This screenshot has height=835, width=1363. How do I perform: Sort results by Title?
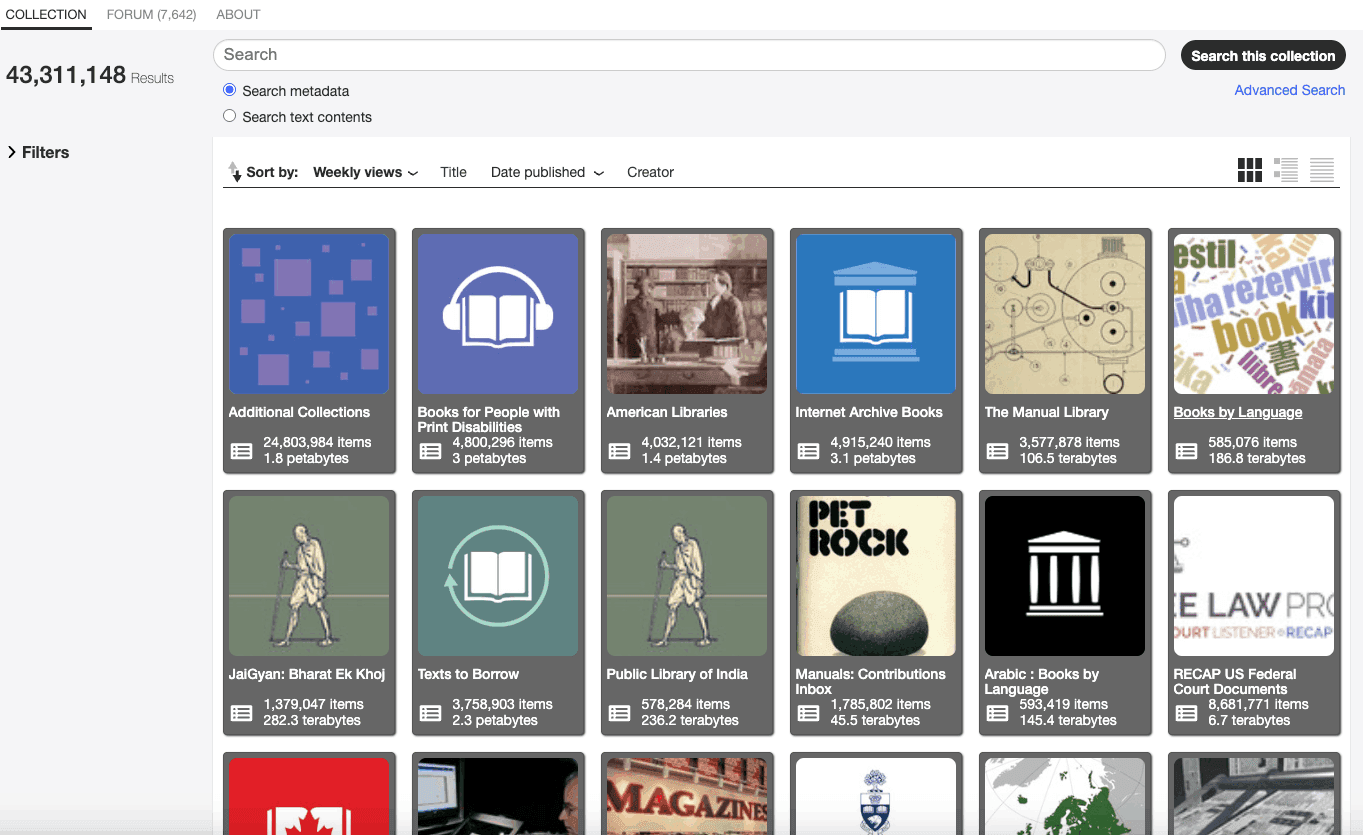pos(453,172)
